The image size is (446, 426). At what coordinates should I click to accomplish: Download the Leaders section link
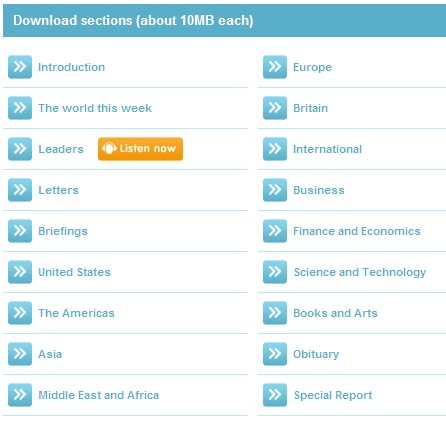pos(61,149)
